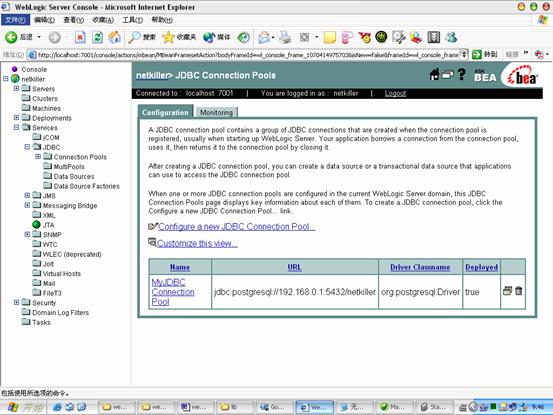This screenshot has height=415, width=553.
Task: Click Configure a new JDBC Connection Pool link
Action: tap(237, 227)
